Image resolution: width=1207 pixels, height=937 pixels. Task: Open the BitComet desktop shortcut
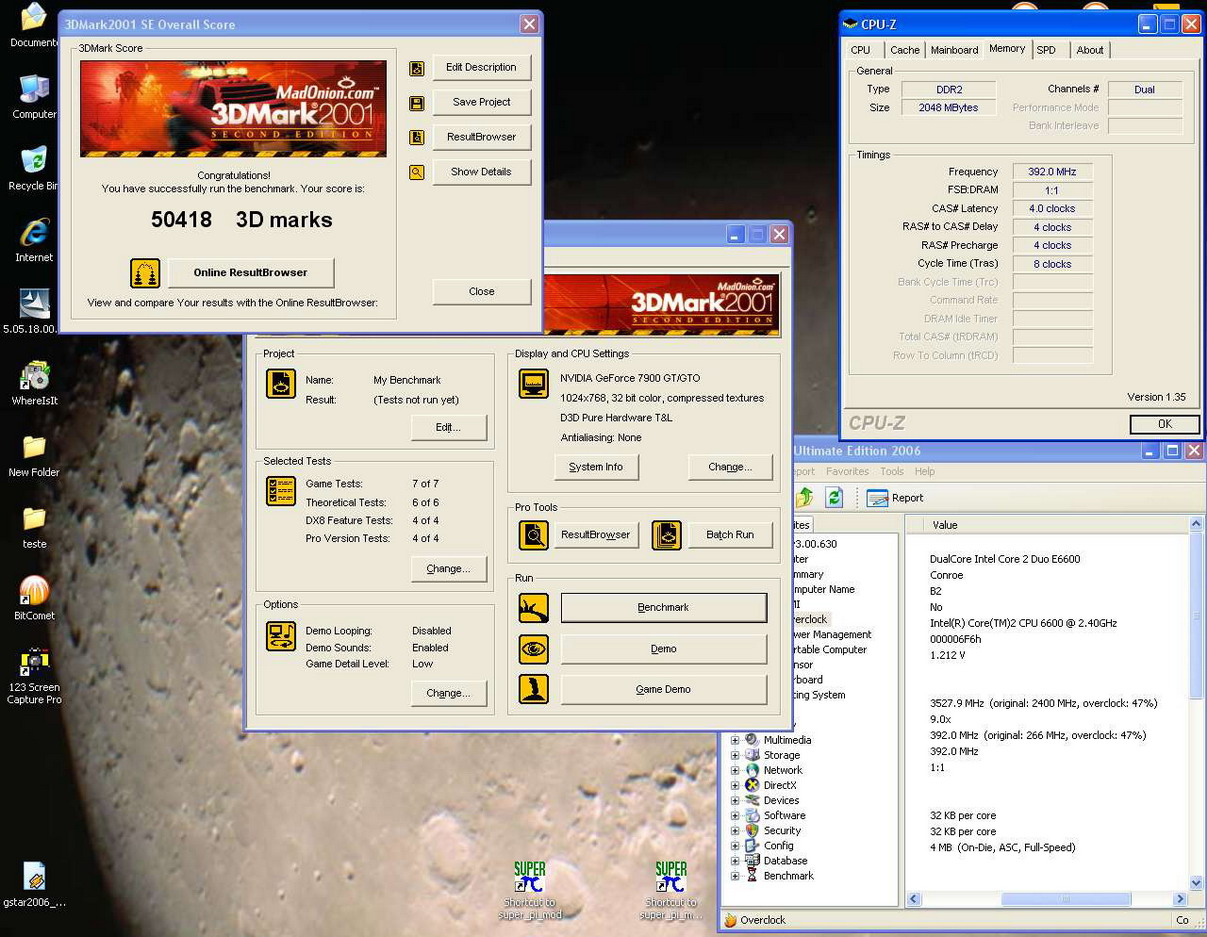pos(34,599)
